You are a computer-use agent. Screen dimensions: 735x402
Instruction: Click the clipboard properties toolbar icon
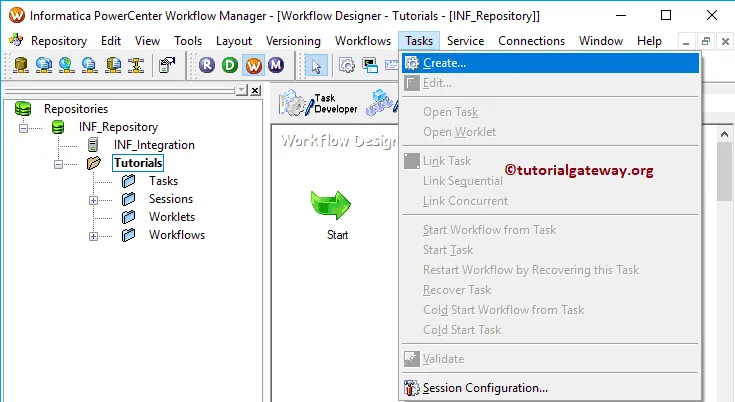pyautogui.click(x=167, y=65)
